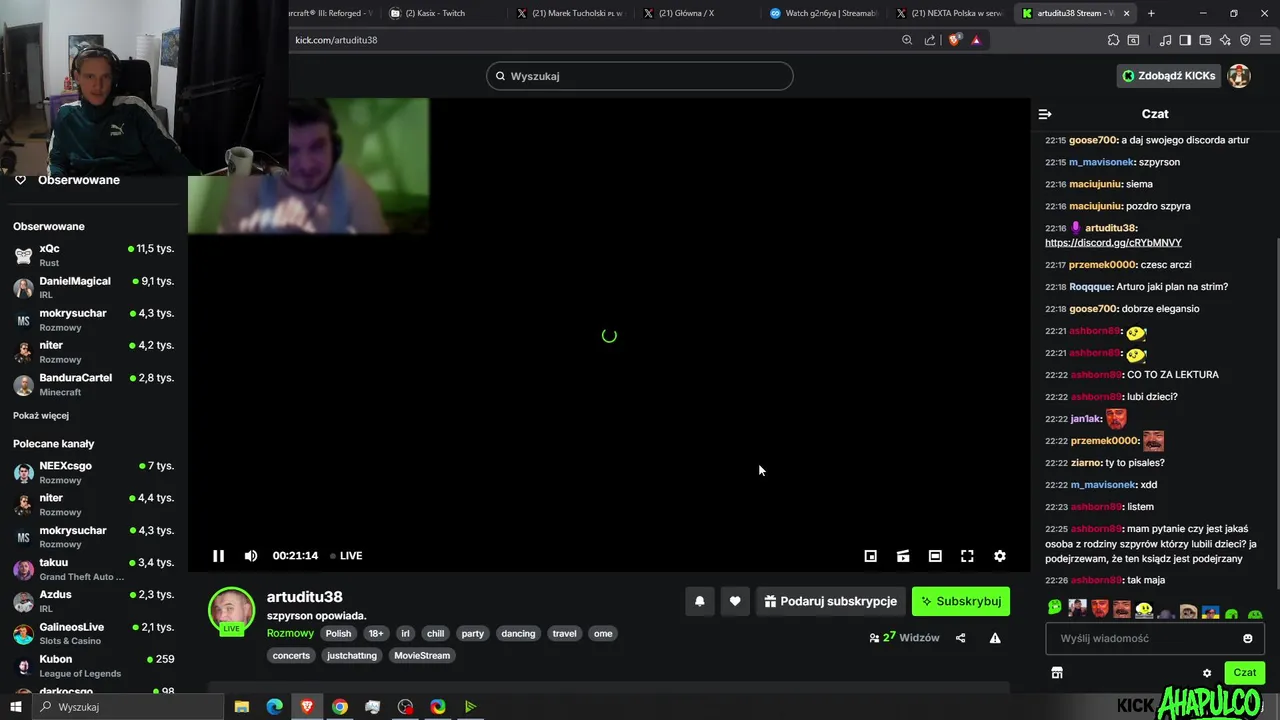Open xQc channel in Obserwowane list
The image size is (1280, 720).
click(x=93, y=255)
